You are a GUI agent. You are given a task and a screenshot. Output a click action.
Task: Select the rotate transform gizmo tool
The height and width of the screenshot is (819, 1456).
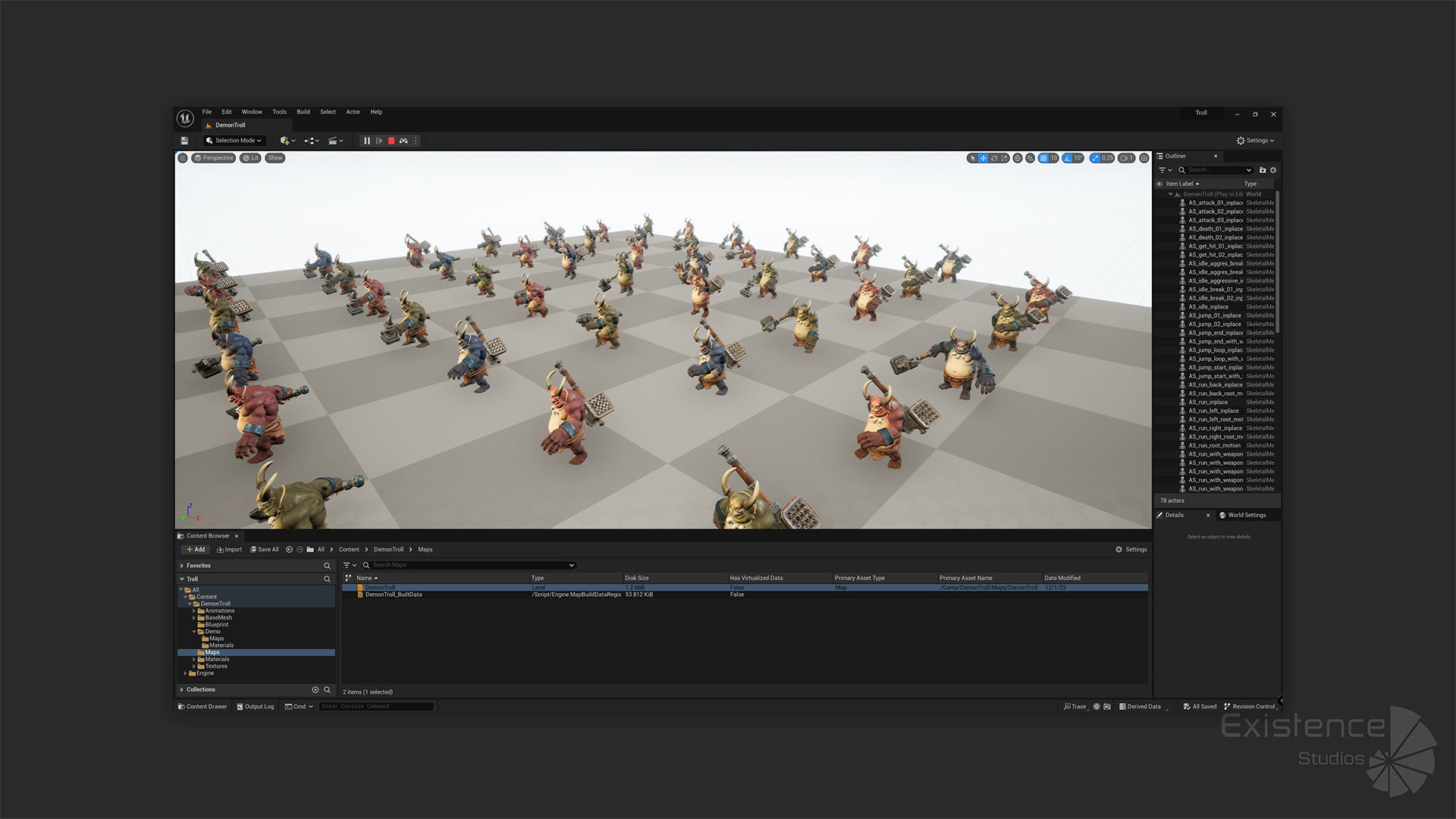[993, 158]
